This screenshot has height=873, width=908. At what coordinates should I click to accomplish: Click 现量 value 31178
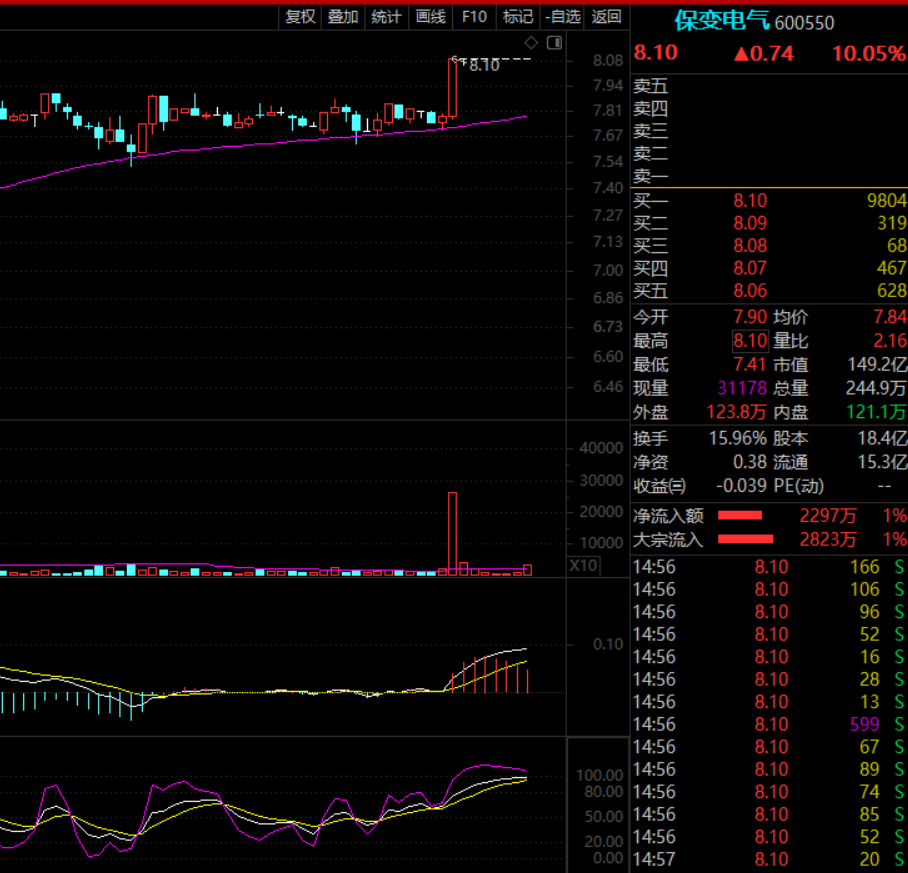[742, 388]
